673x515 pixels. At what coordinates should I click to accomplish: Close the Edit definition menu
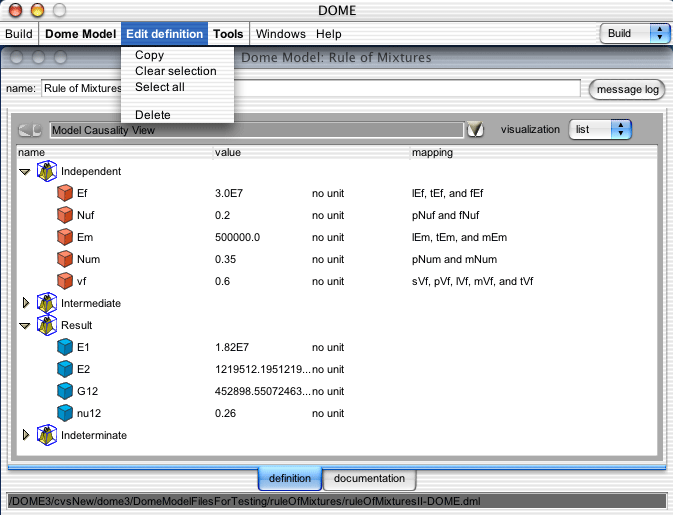[164, 34]
